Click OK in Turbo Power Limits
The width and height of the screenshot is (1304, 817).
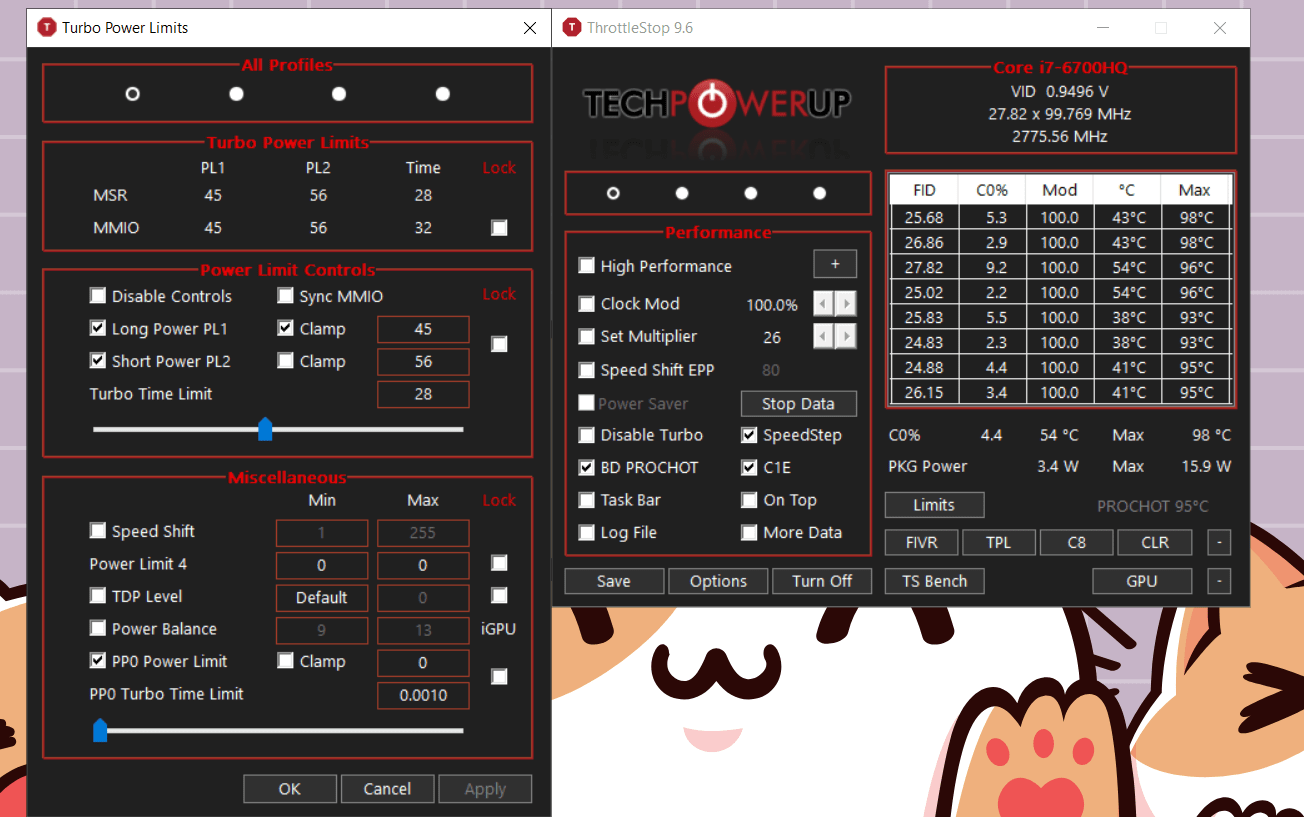coord(290,789)
